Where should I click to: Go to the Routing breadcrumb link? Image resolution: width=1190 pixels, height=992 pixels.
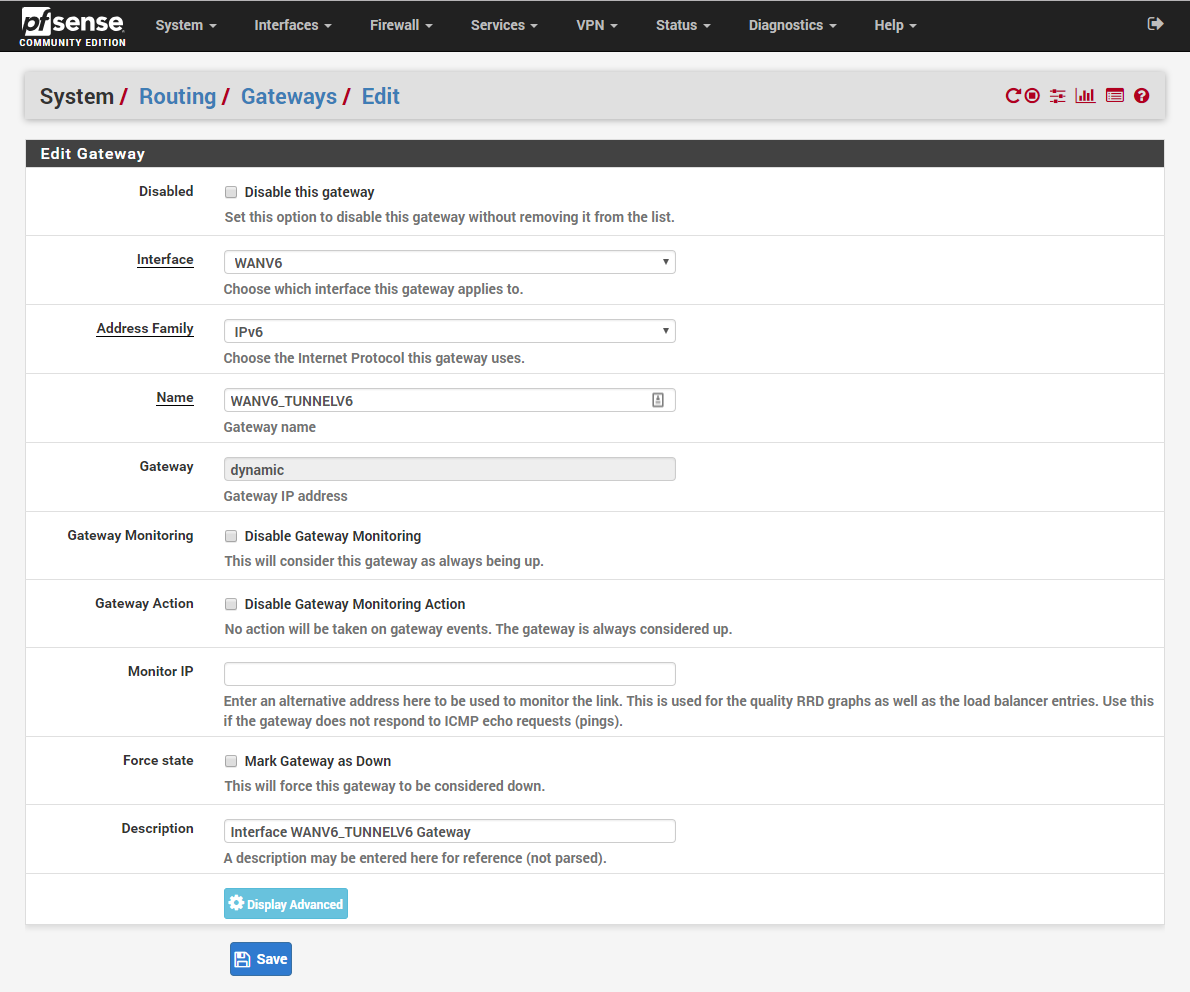178,96
